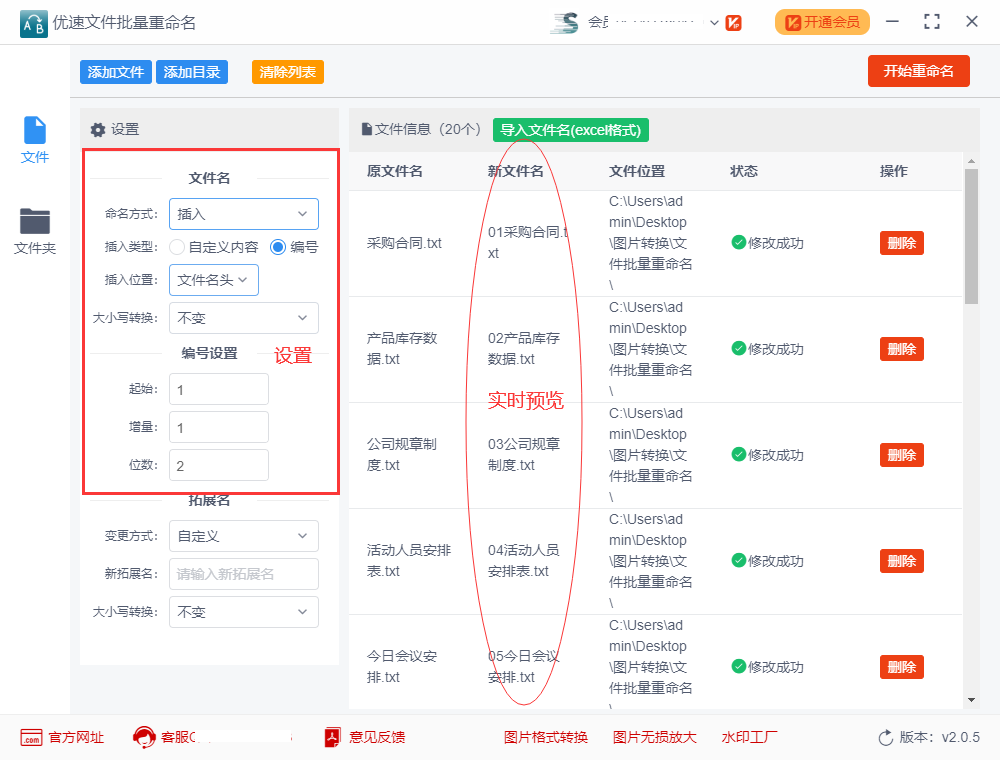Click the VIP badge icon beside account

(733, 23)
